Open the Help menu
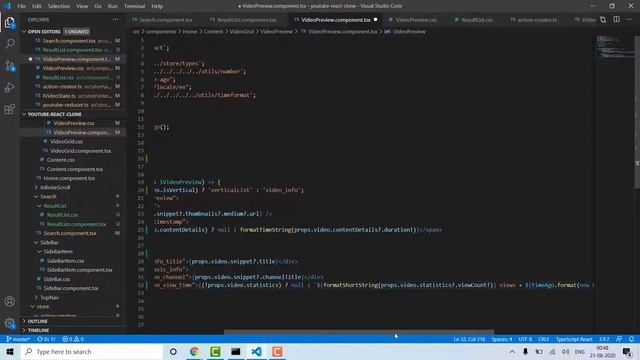The height and width of the screenshot is (360, 640). coord(157,6)
